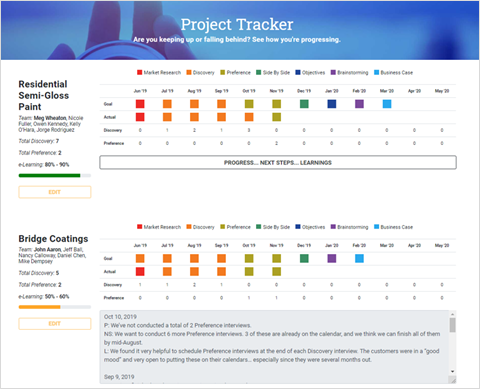
Task: Select the Jan '20 dark blue Objectives Goal square
Action: [x=332, y=104]
